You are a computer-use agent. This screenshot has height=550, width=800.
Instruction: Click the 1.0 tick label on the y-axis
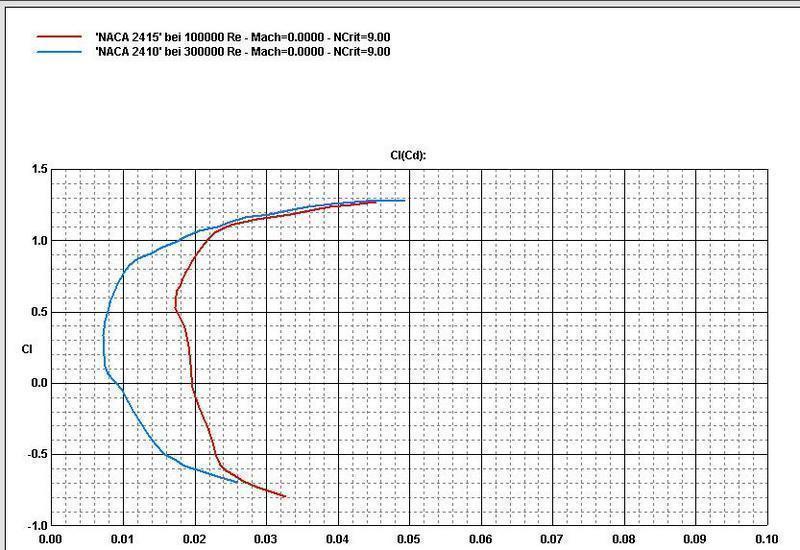(36, 241)
